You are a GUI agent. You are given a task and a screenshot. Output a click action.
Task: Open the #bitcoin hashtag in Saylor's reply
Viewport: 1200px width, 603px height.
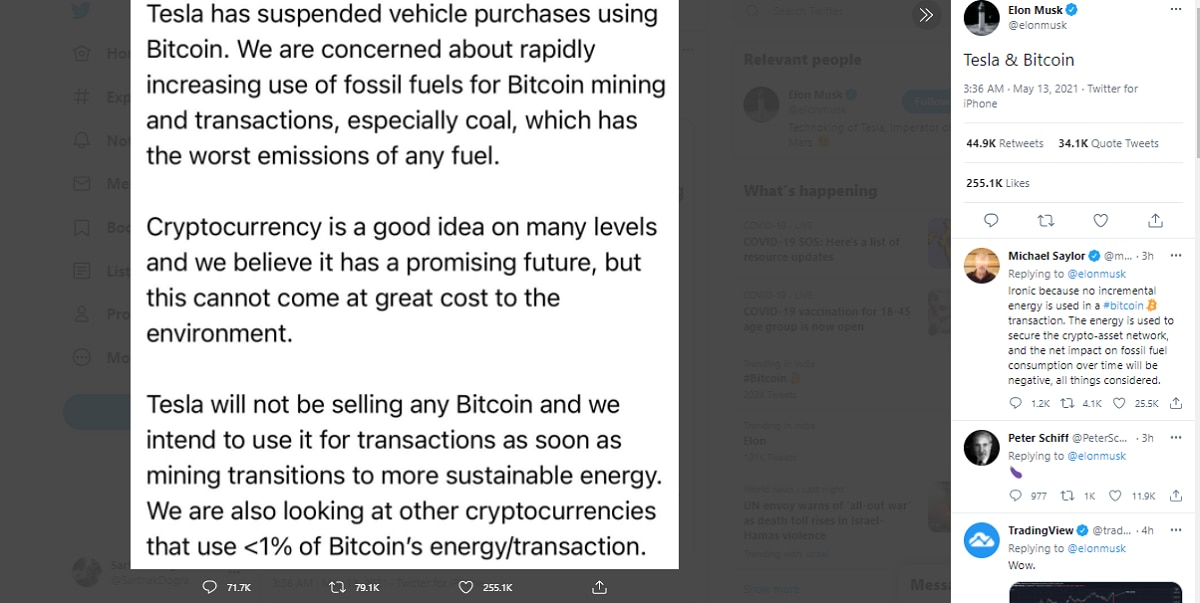1125,305
